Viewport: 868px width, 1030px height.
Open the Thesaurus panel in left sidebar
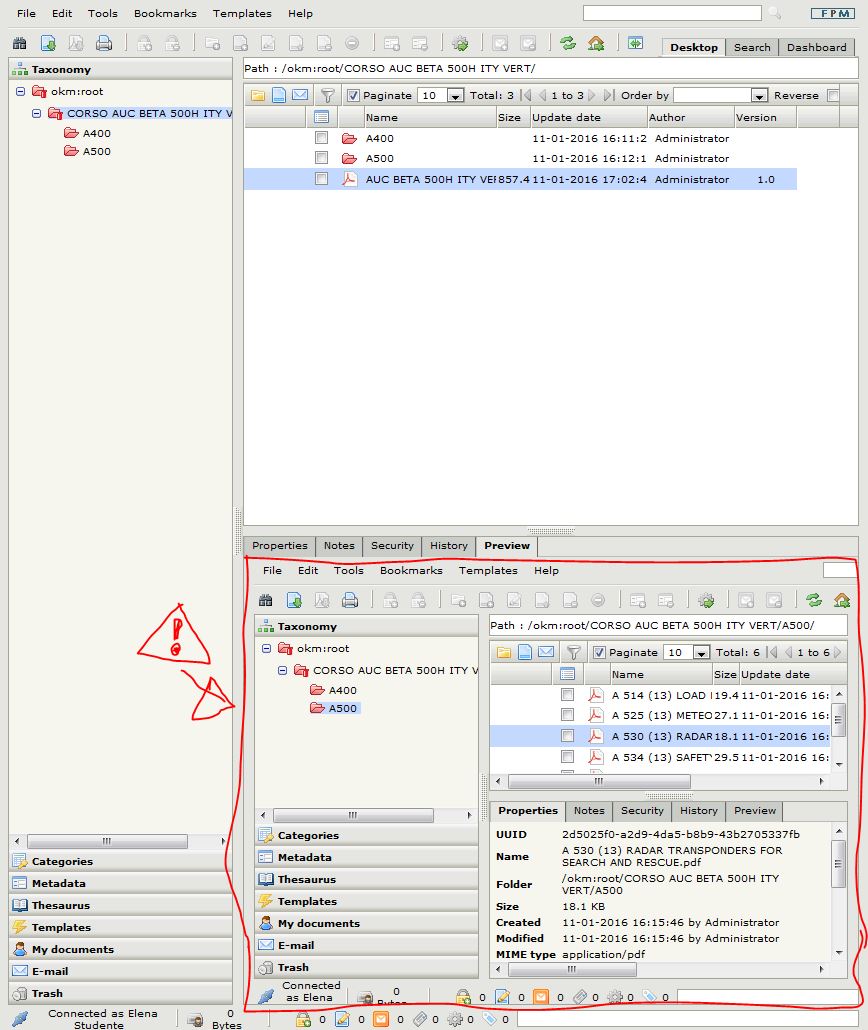[60, 905]
